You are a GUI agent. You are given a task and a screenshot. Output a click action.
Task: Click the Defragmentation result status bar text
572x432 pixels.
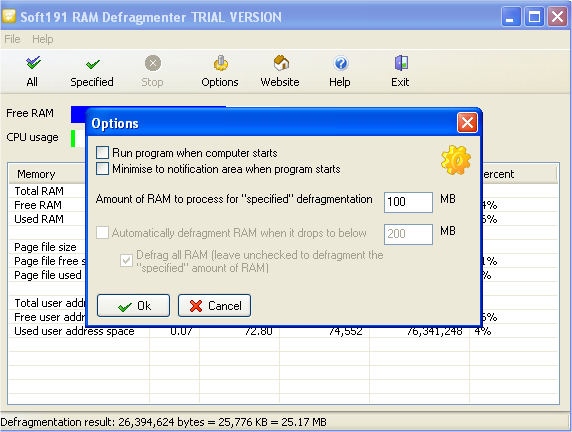coord(163,422)
